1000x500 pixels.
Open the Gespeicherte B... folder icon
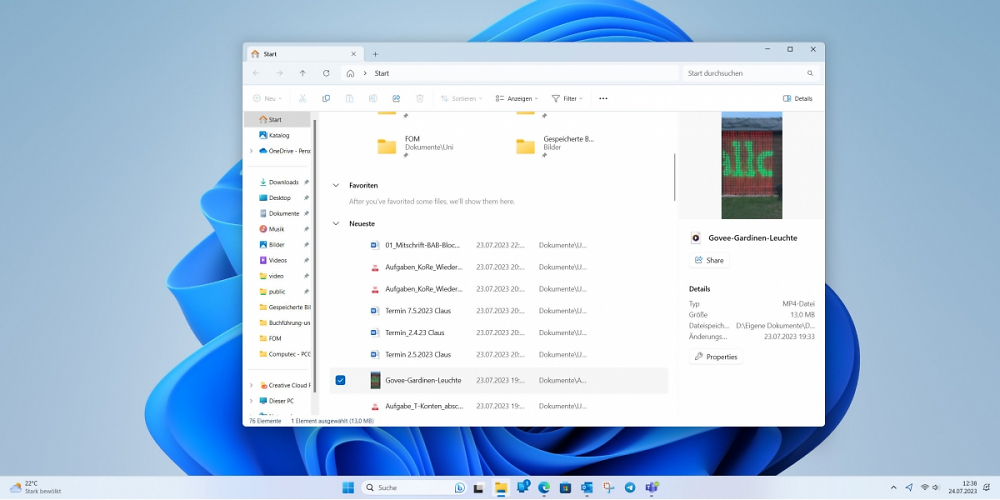tap(526, 147)
